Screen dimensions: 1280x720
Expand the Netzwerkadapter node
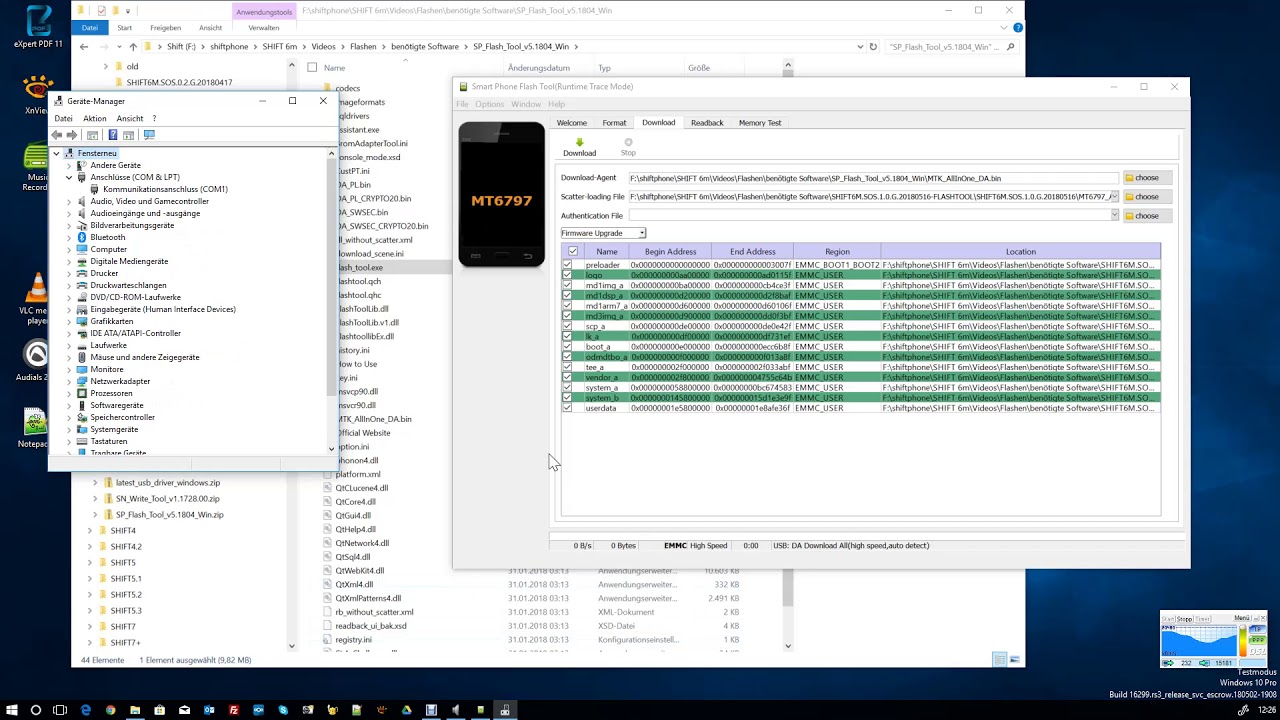click(69, 381)
